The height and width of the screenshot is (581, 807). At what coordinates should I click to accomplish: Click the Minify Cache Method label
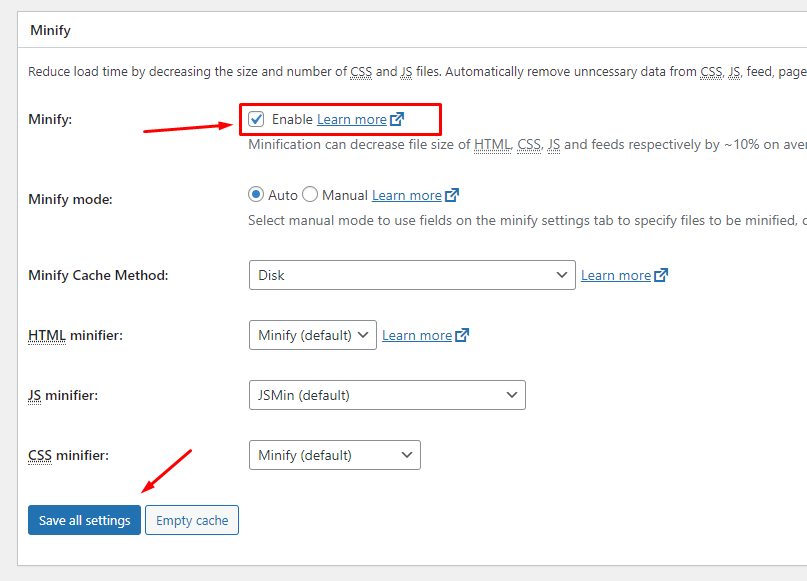pos(98,275)
